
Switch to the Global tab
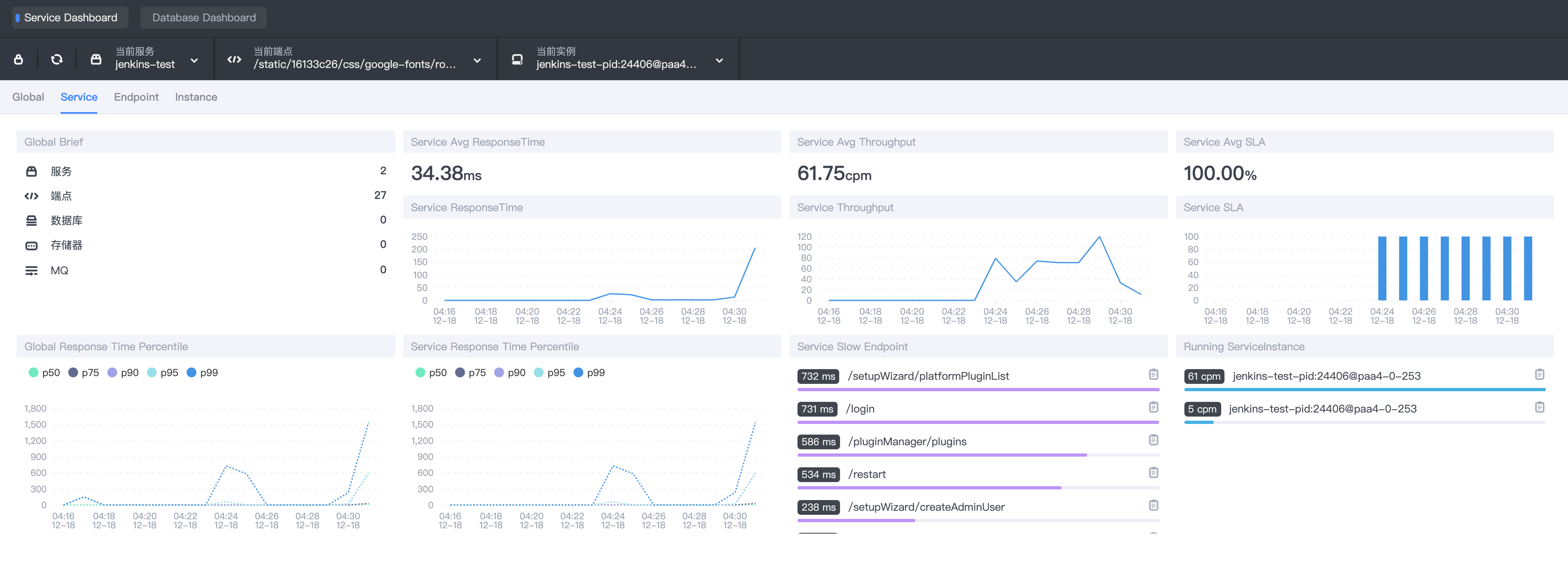tap(28, 97)
